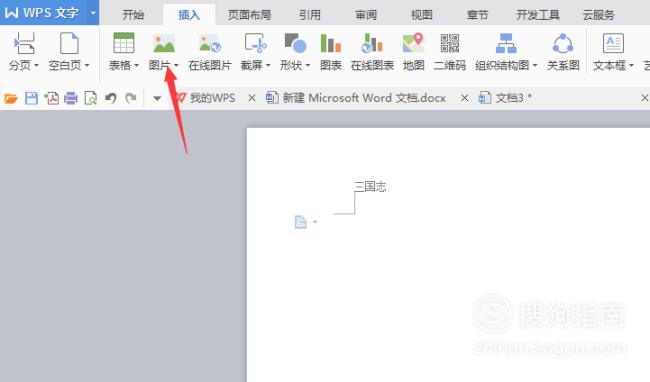Expand the blank page (空白页) dropdown arrow
This screenshot has width=650, height=382.
87,65
